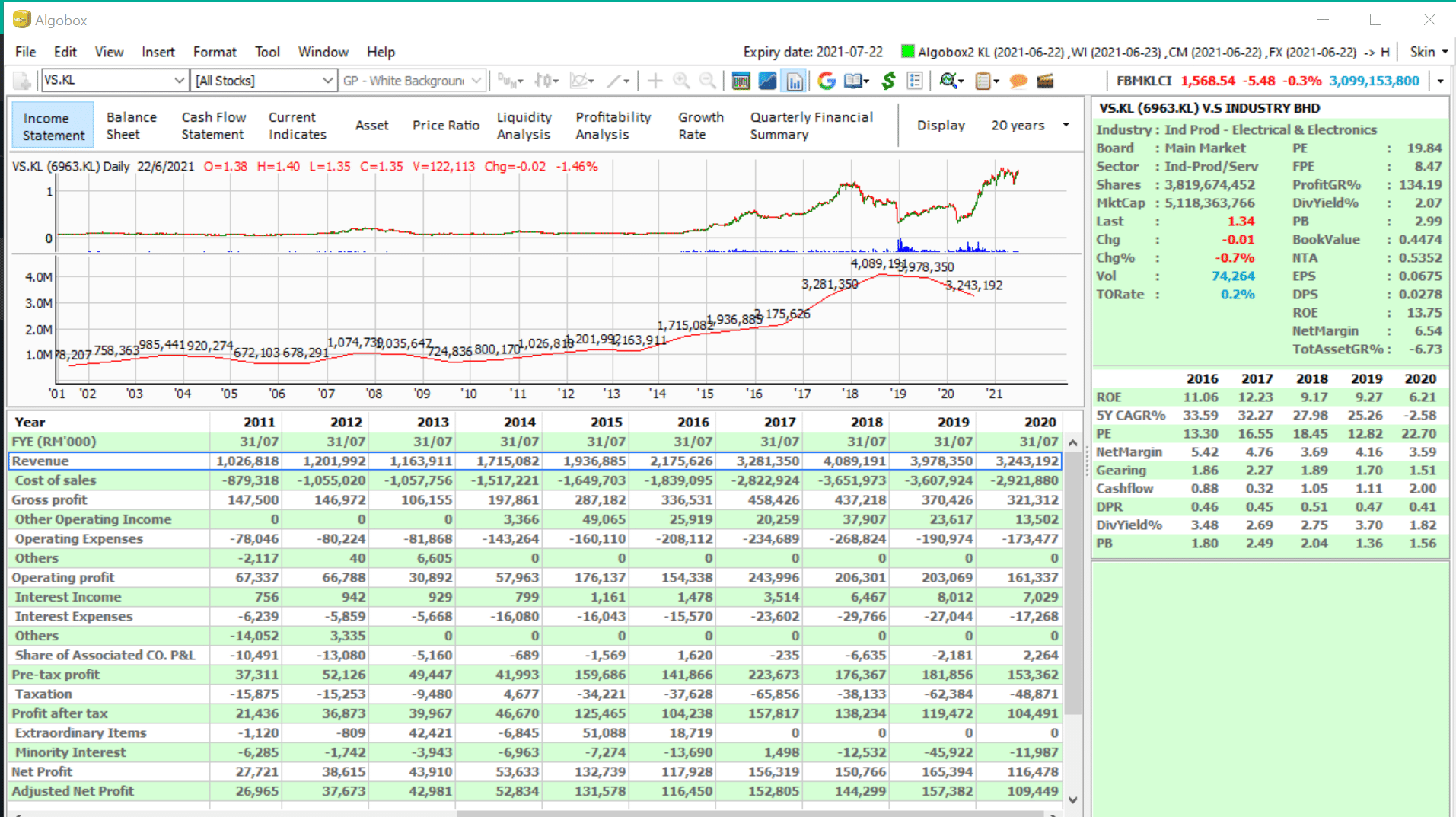Expand the book icon dropdown arrow
The width and height of the screenshot is (1456, 817).
tap(867, 81)
